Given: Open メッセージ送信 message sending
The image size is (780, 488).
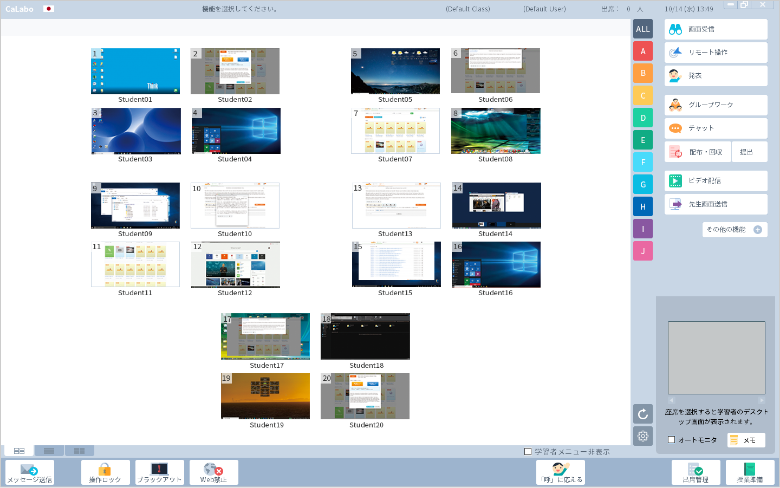Looking at the screenshot, I should pos(30,472).
